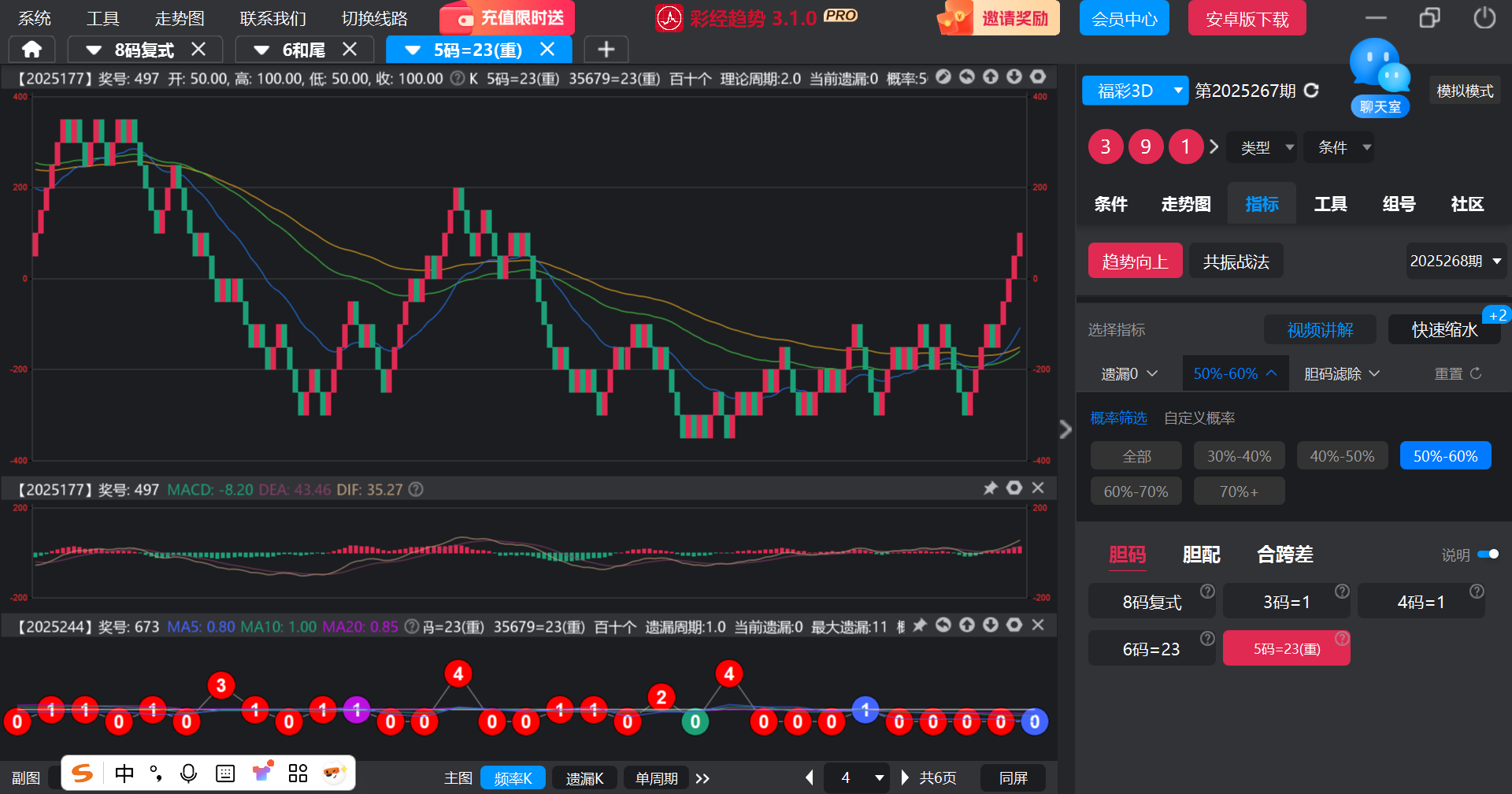1512x794 pixels.
Task: Click the microphone icon in the Sogou toolbar
Action: click(188, 774)
